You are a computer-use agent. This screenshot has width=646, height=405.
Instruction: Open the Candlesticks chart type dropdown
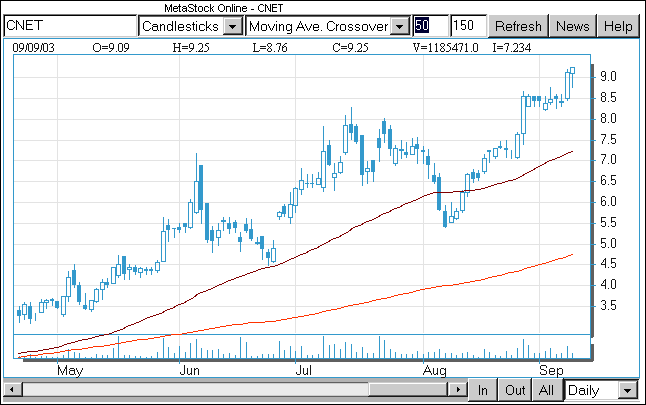pyautogui.click(x=233, y=27)
